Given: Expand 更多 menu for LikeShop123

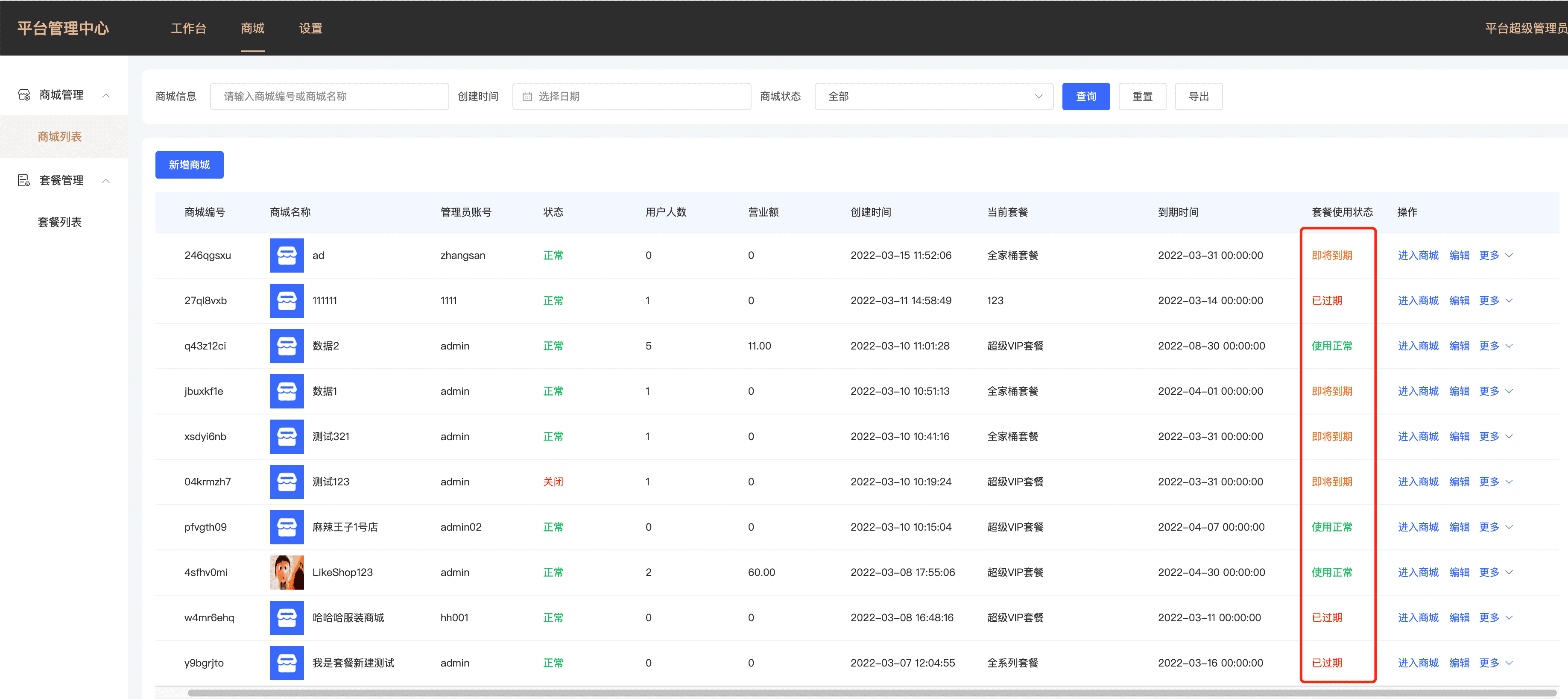Looking at the screenshot, I should (1495, 573).
